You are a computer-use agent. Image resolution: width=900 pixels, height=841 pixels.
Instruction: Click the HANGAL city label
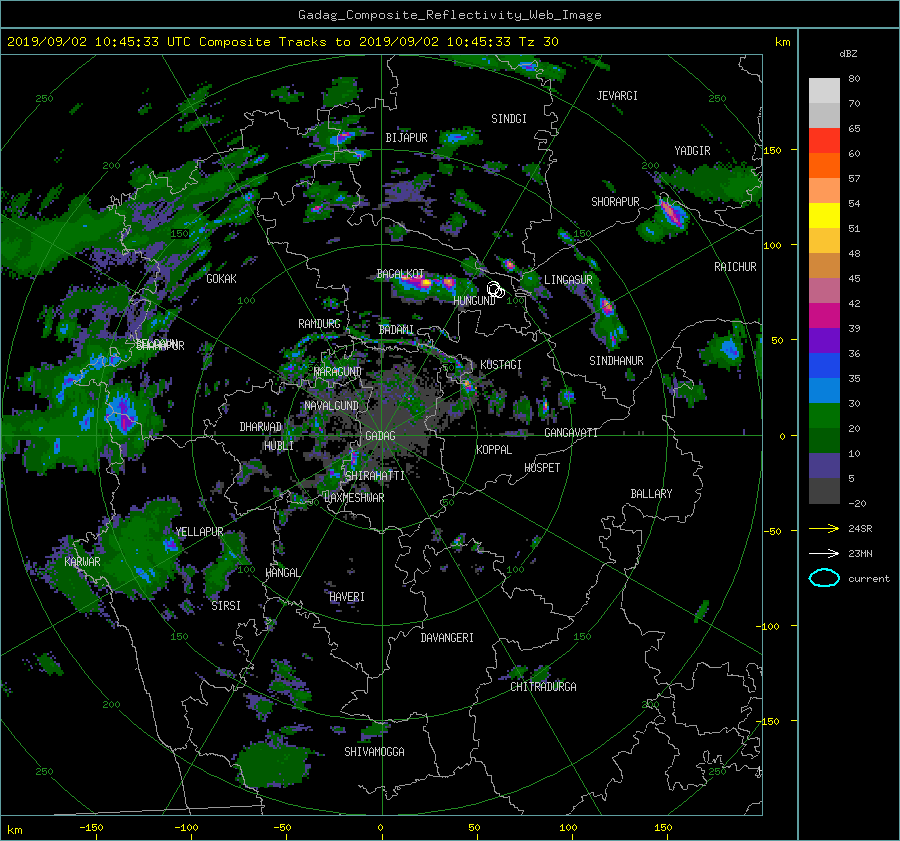coord(282,573)
